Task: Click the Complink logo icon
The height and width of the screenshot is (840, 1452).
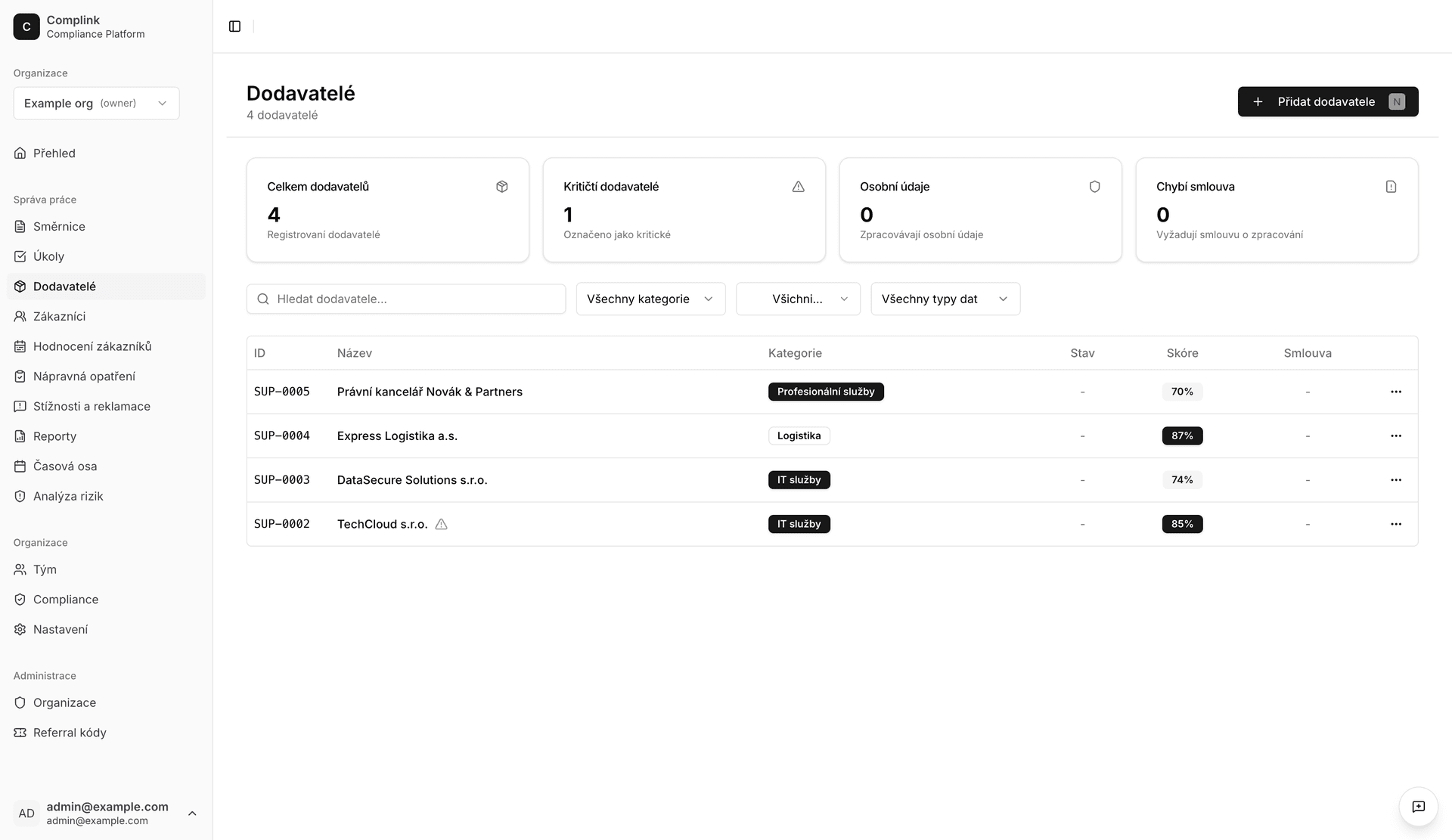Action: (x=26, y=26)
